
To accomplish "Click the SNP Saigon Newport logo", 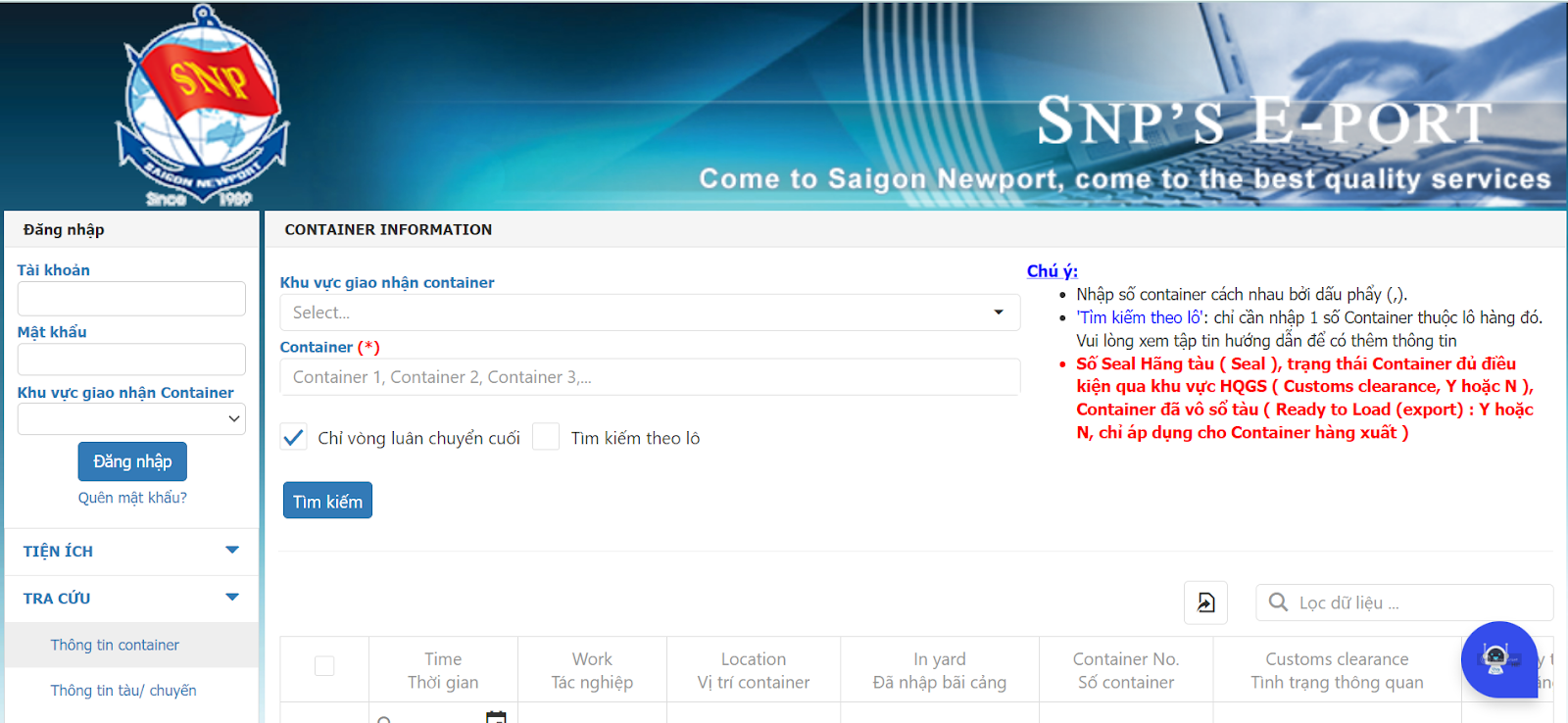I will click(203, 105).
